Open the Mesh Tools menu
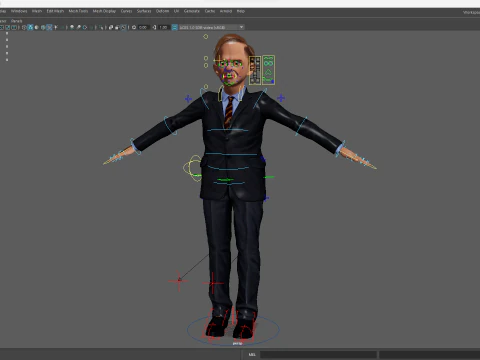Viewport: 480px width, 360px height. coord(78,11)
